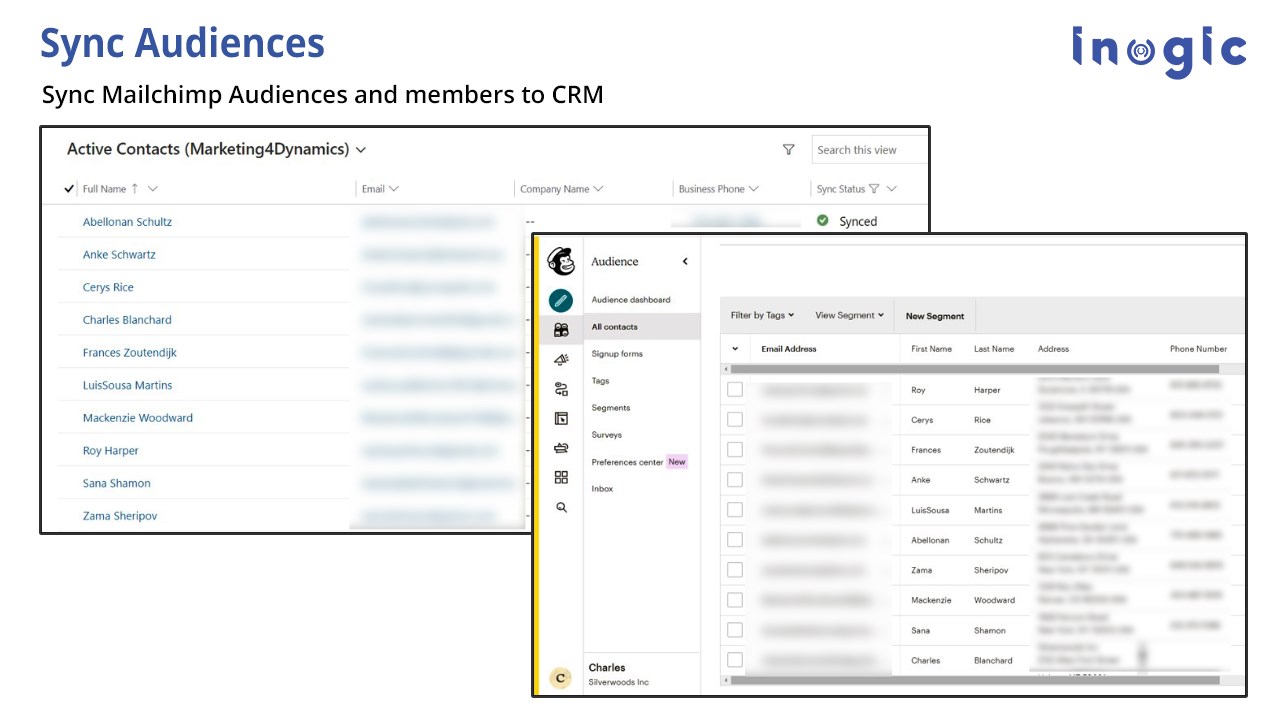
Task: Open the Full Name column dropdown chevron
Action: 152,188
